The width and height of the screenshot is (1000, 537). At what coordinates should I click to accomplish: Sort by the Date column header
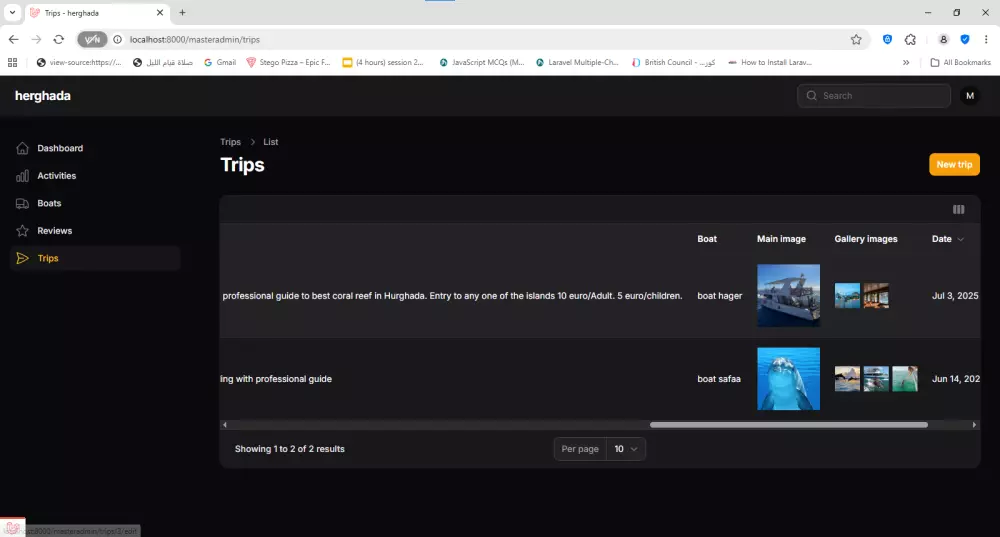point(947,239)
